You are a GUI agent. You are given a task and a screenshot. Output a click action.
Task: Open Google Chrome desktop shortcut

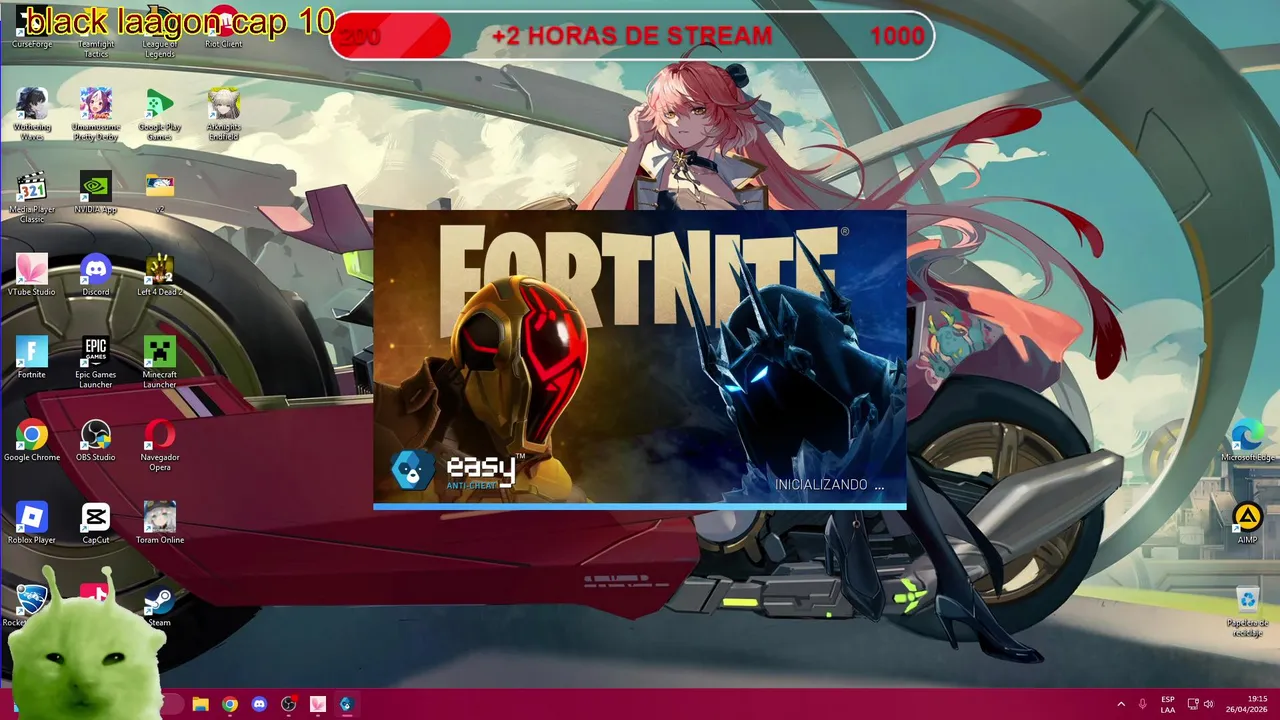click(x=32, y=440)
